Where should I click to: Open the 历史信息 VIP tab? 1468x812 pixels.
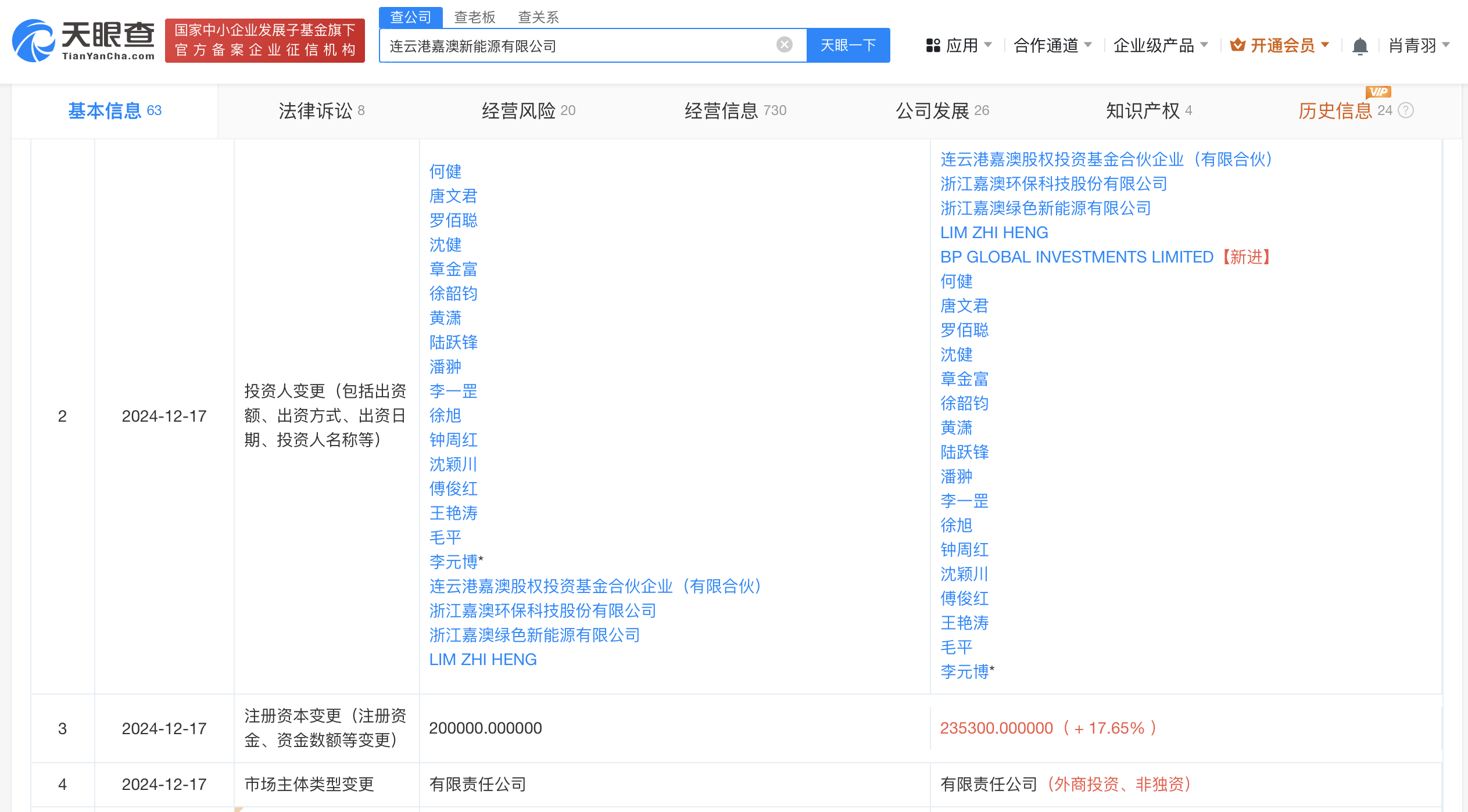pos(1345,110)
